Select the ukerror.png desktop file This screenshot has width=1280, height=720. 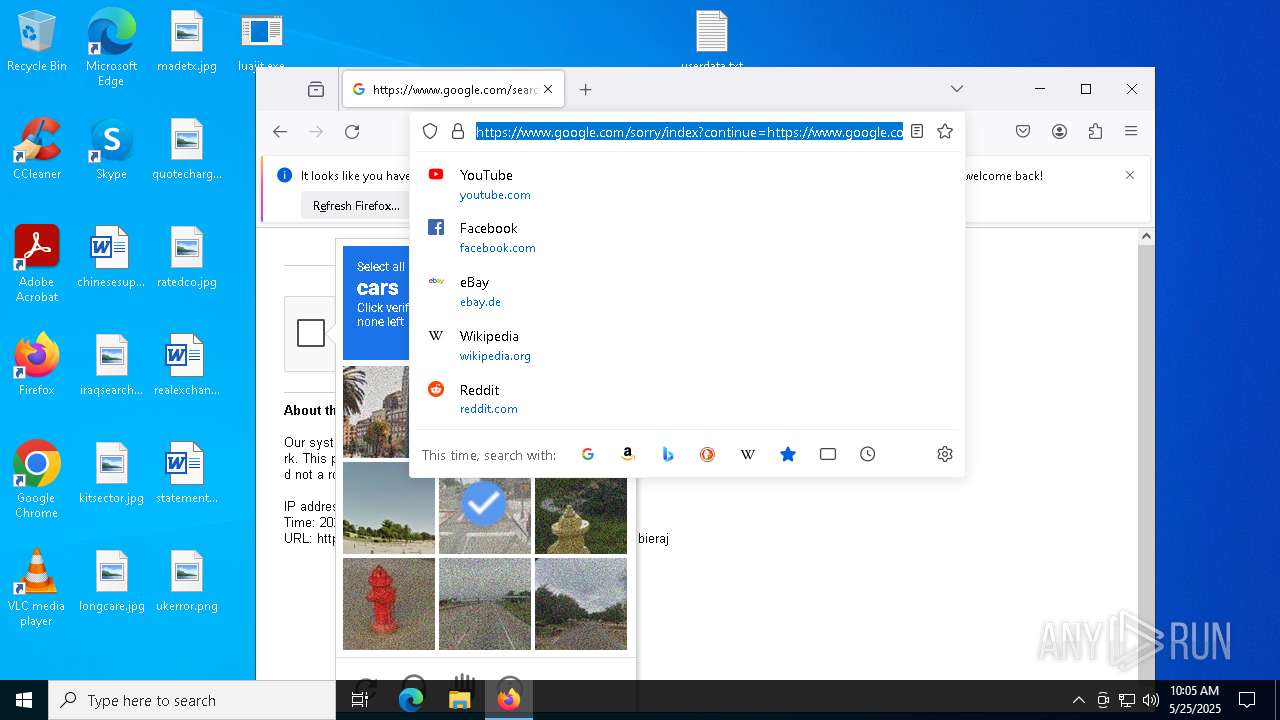click(187, 580)
